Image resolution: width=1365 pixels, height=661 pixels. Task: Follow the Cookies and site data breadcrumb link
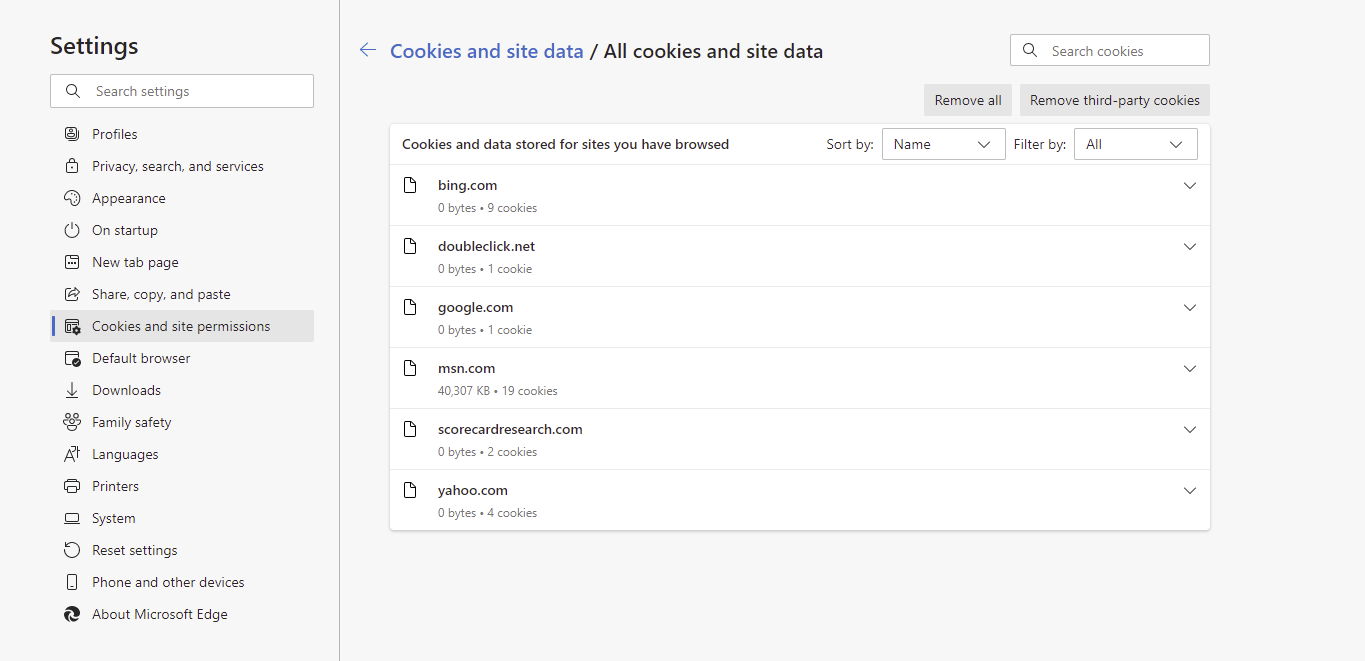click(486, 51)
